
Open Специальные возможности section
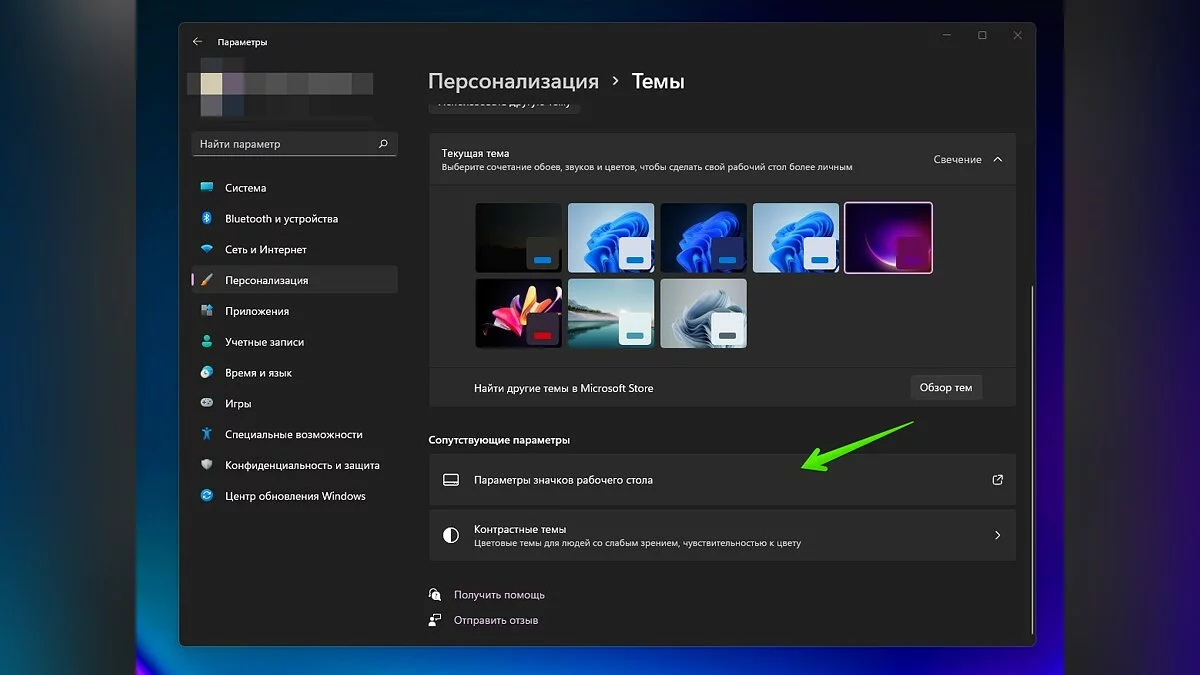click(293, 435)
